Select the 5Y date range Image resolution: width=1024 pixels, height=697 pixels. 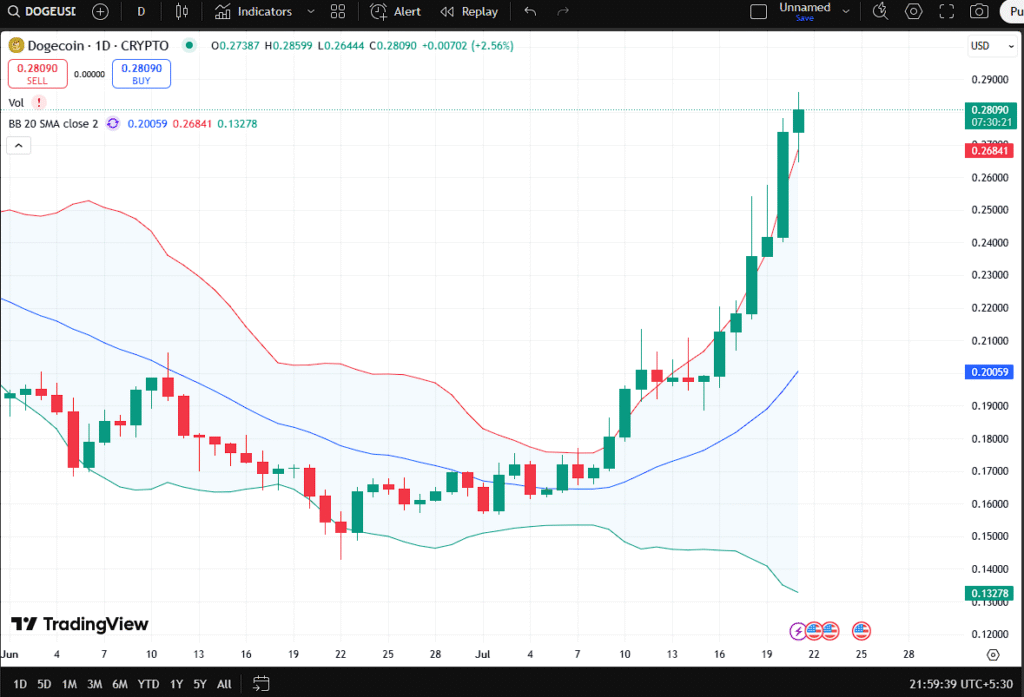[200, 684]
